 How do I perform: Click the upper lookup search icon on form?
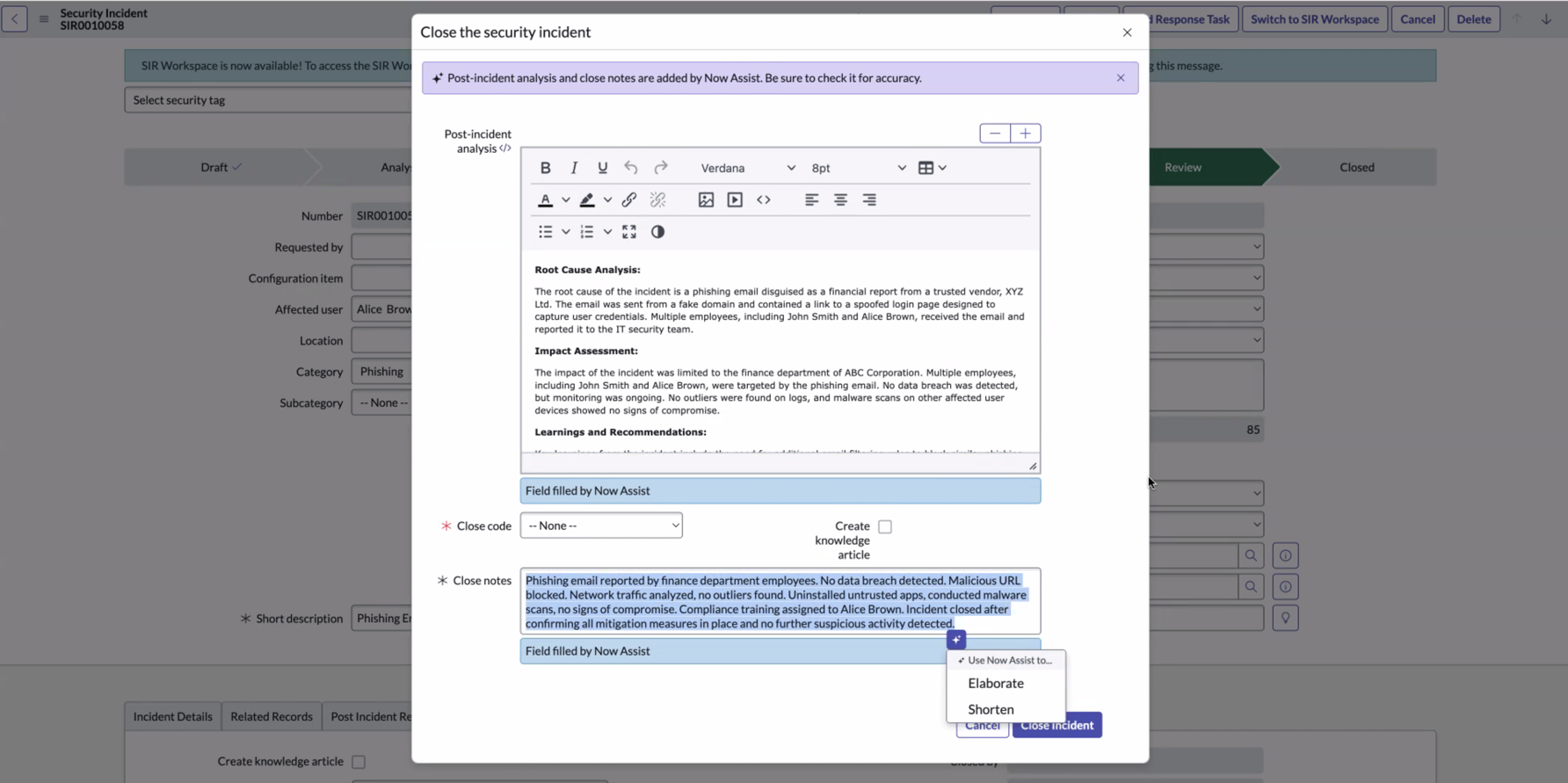pos(1251,555)
